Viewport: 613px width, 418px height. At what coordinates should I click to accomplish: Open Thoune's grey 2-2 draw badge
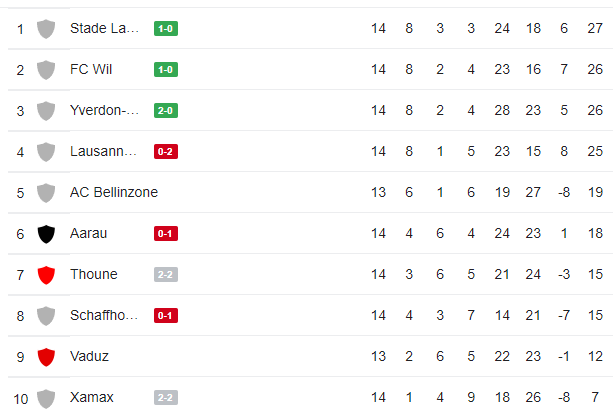click(166, 274)
